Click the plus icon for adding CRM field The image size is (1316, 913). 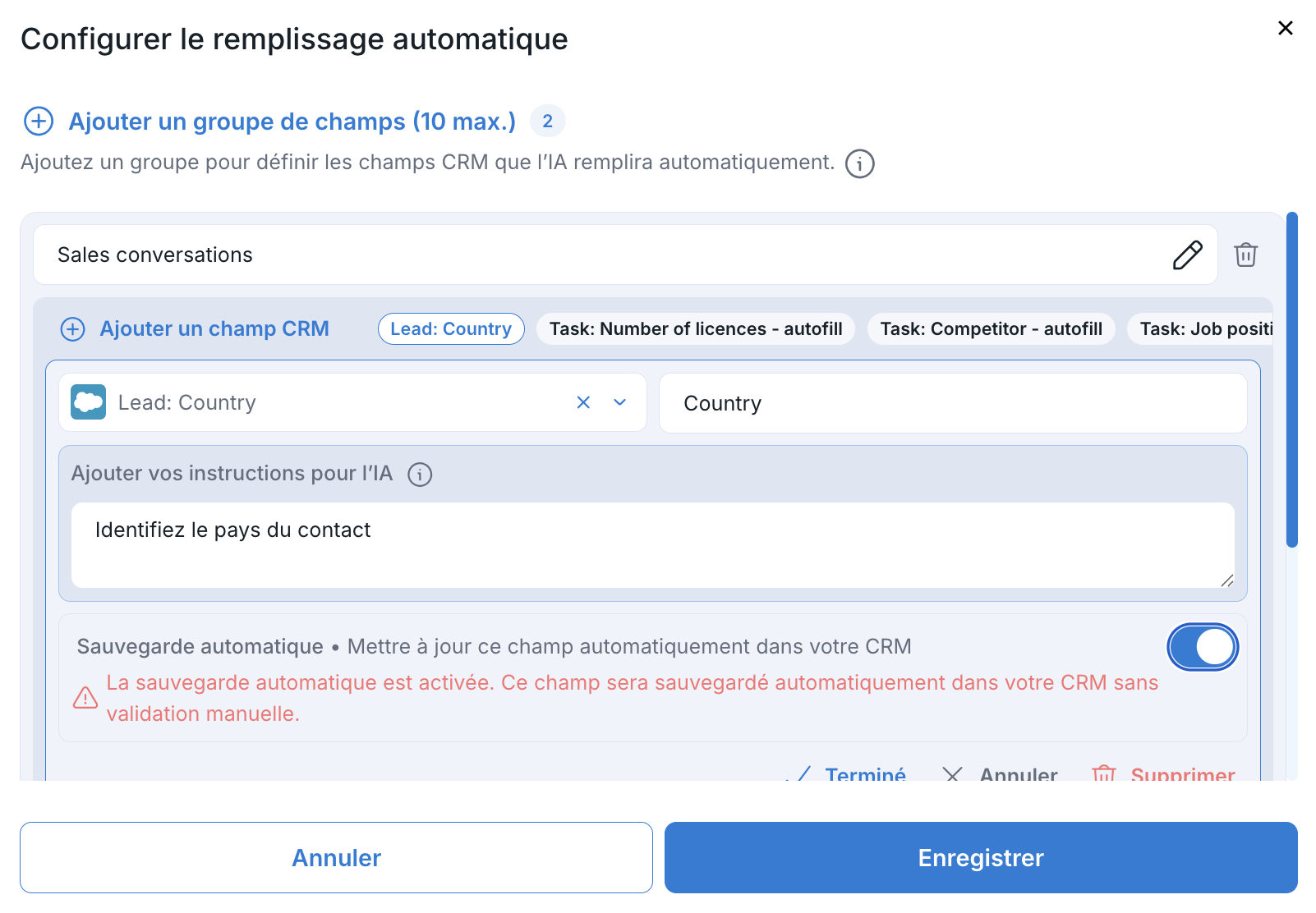73,329
